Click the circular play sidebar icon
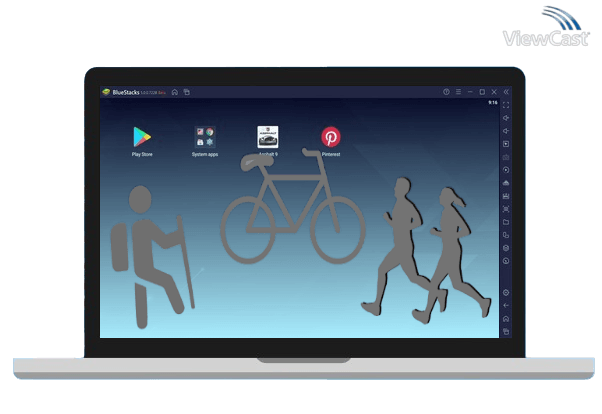The image size is (602, 414). [x=506, y=170]
